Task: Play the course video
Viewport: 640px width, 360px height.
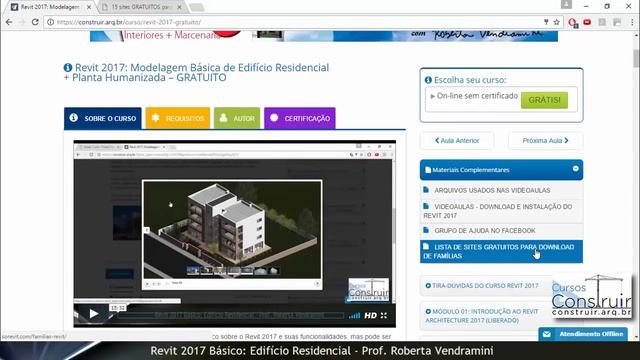Action: (x=93, y=314)
